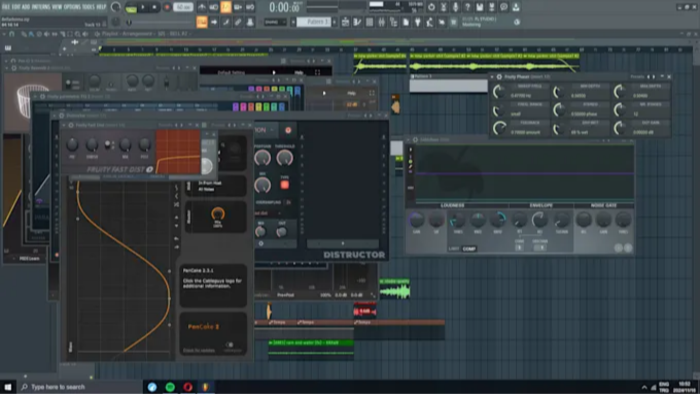Click the tempo tapper icon

pos(429,22)
